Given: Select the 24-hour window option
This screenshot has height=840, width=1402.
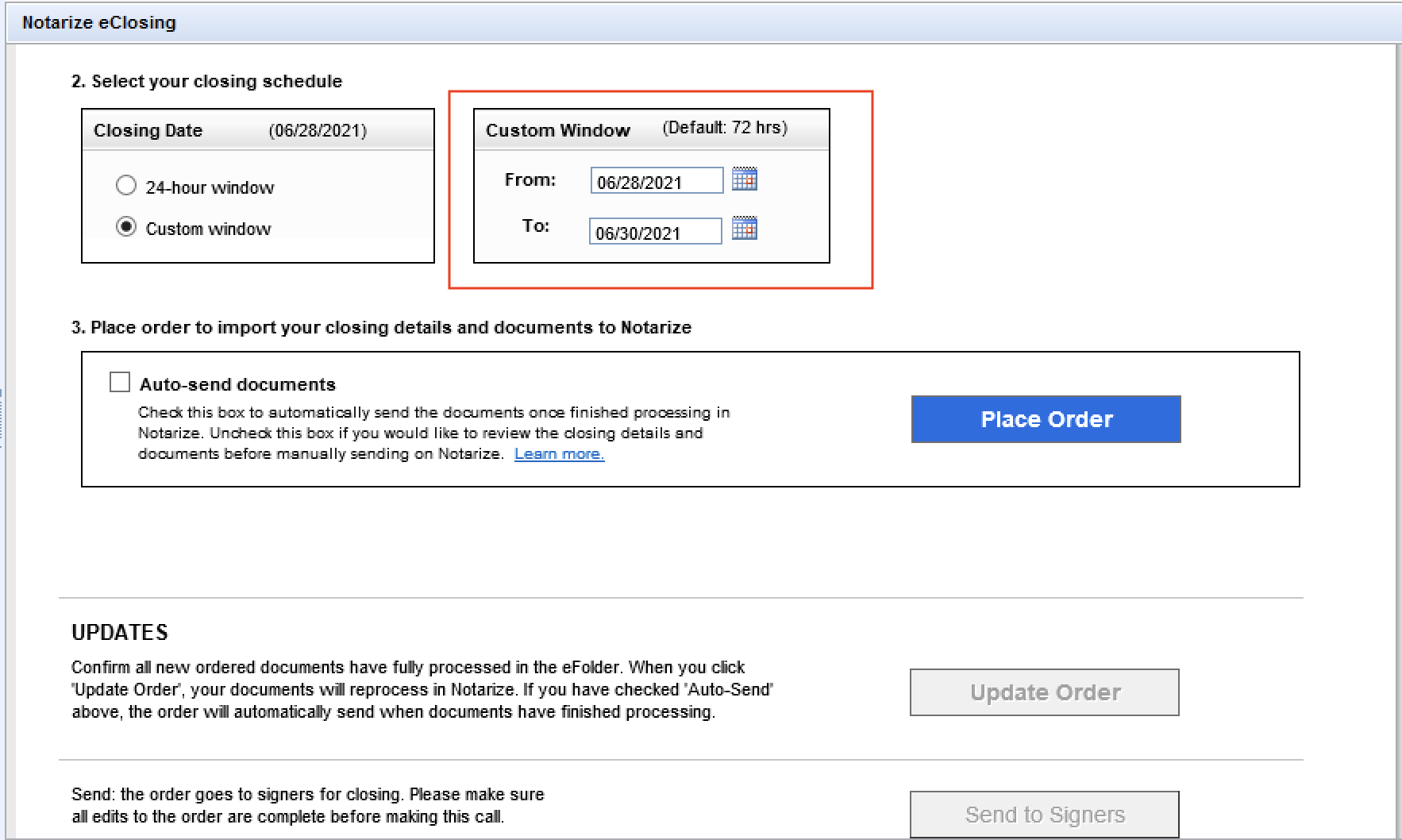Looking at the screenshot, I should pos(126,186).
